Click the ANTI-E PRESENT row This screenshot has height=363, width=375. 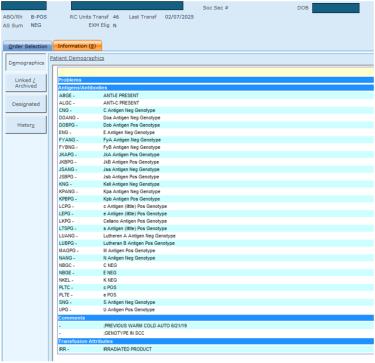point(216,95)
